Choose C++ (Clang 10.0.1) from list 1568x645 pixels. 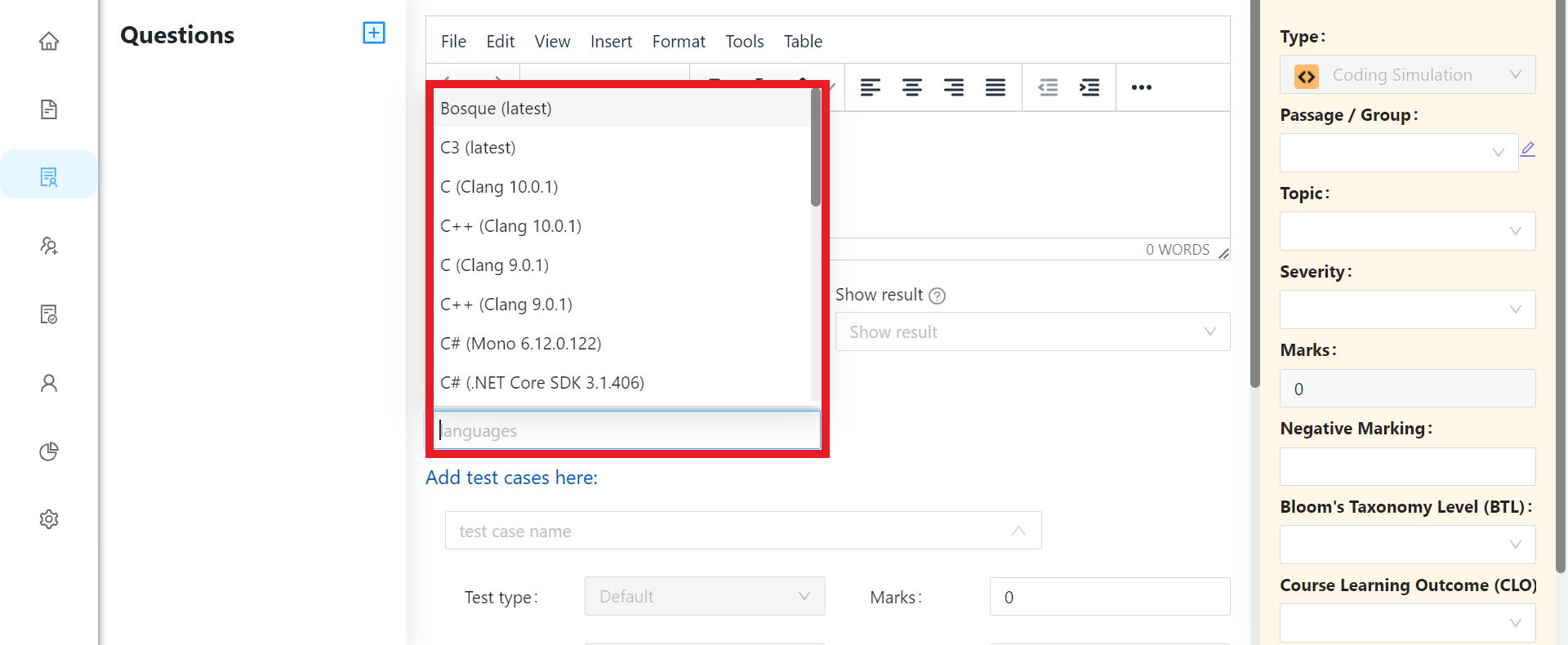(x=622, y=226)
